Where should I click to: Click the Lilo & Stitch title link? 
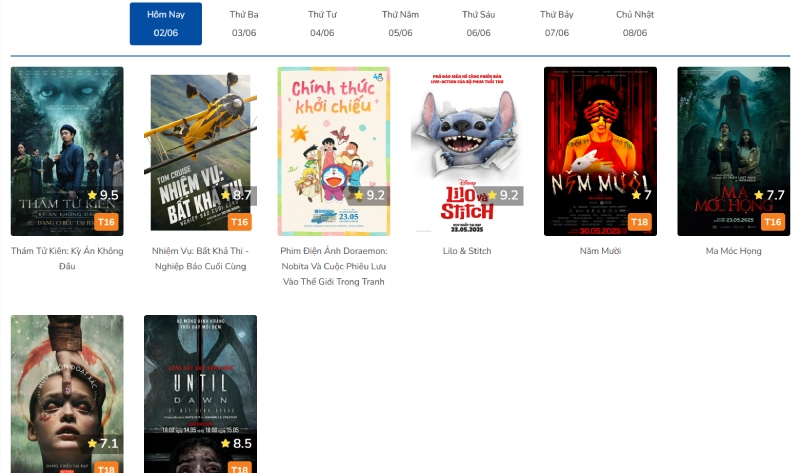pyautogui.click(x=467, y=251)
